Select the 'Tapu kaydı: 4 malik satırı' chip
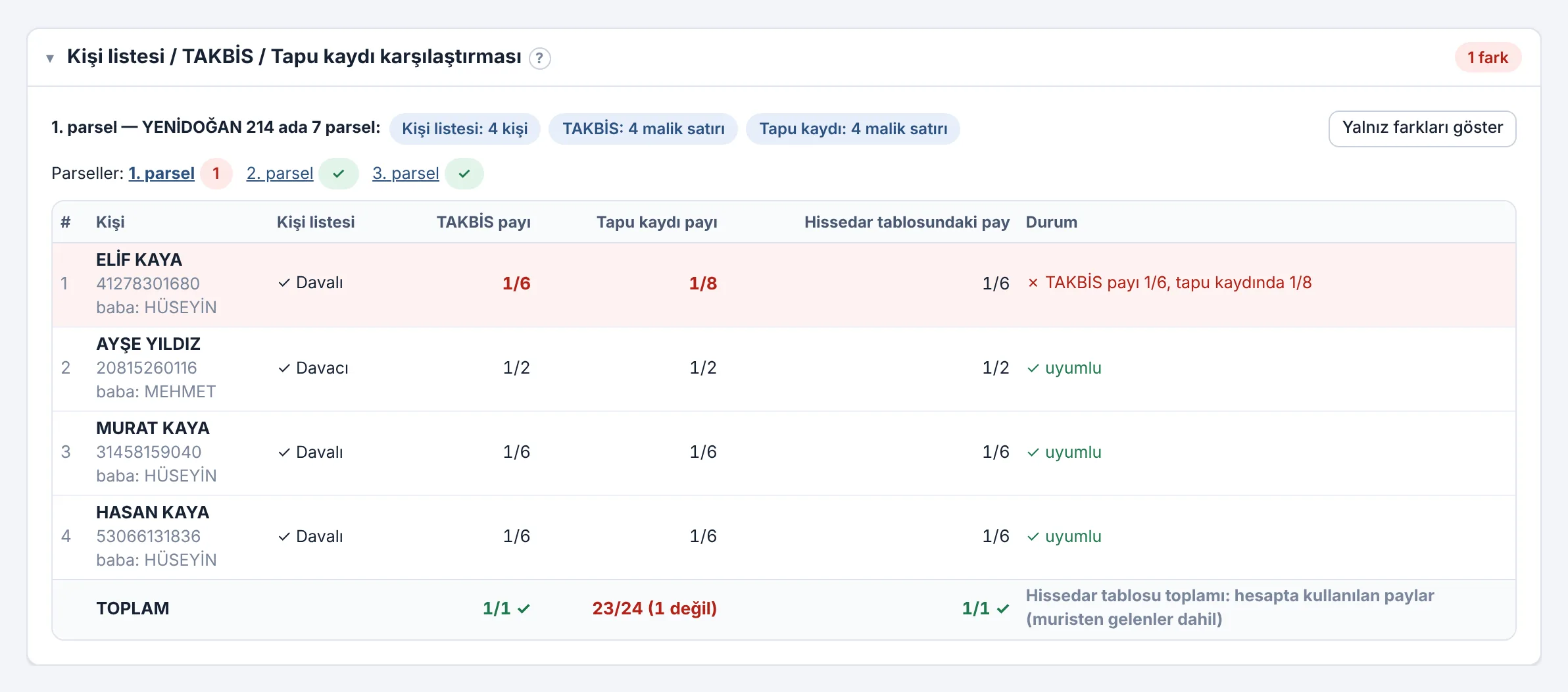This screenshot has width=1568, height=692. coord(853,129)
